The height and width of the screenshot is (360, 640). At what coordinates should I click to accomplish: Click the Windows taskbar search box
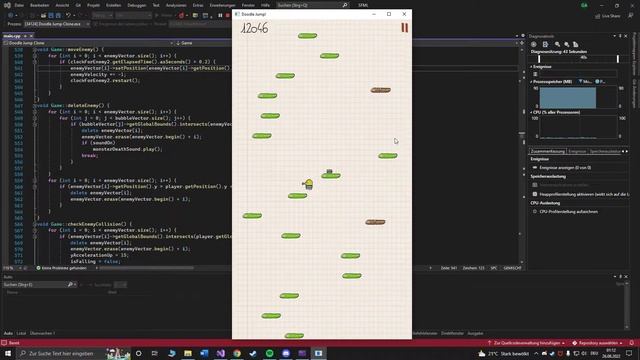pyautogui.click(x=73, y=353)
